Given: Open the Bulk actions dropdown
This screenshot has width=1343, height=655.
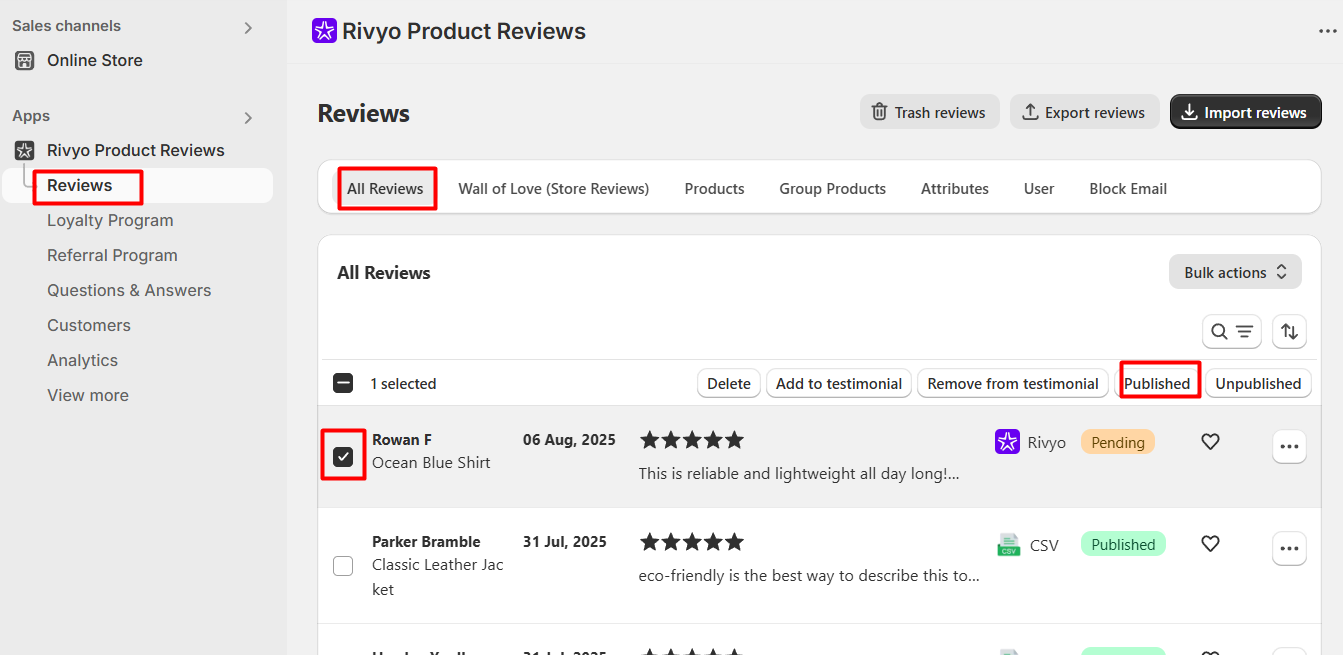Looking at the screenshot, I should pos(1235,272).
